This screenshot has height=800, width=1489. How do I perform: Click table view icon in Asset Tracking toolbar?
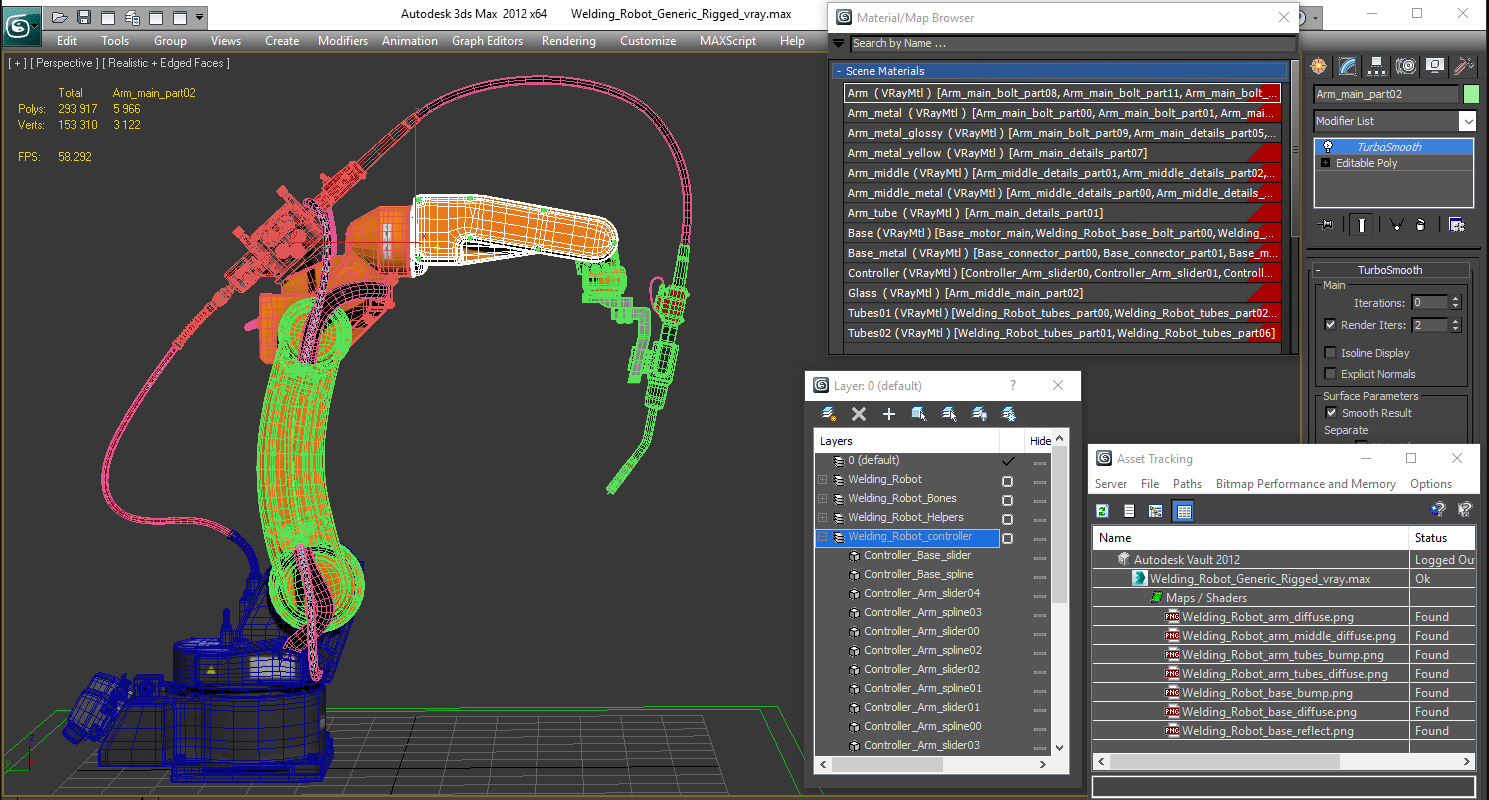(1184, 511)
